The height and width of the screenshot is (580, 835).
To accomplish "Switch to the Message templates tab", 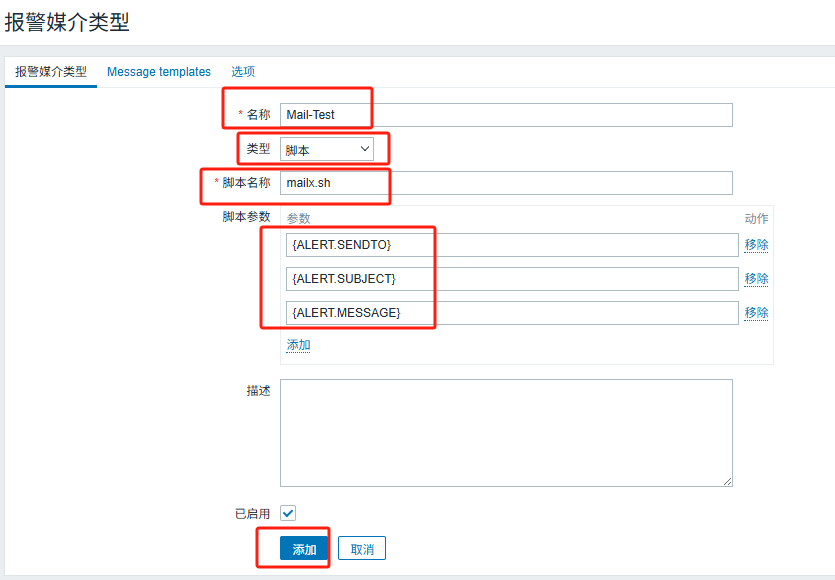I will point(159,71).
